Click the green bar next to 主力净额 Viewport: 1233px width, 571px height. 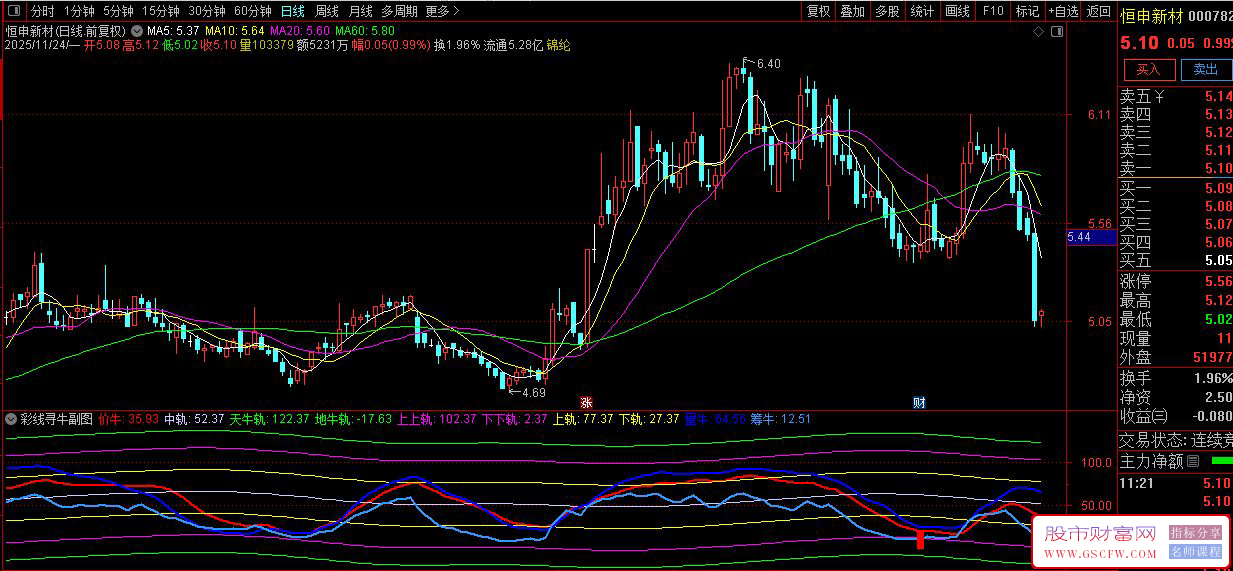1221,462
